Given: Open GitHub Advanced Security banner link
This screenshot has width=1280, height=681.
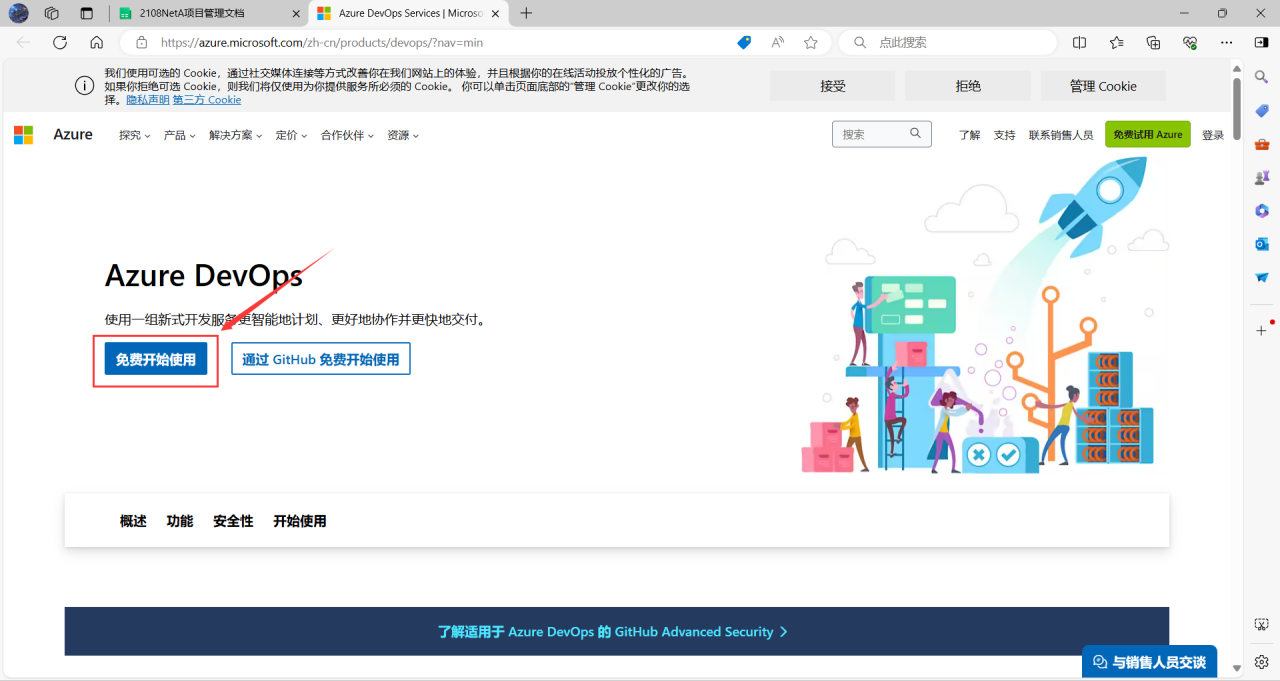Looking at the screenshot, I should 613,632.
